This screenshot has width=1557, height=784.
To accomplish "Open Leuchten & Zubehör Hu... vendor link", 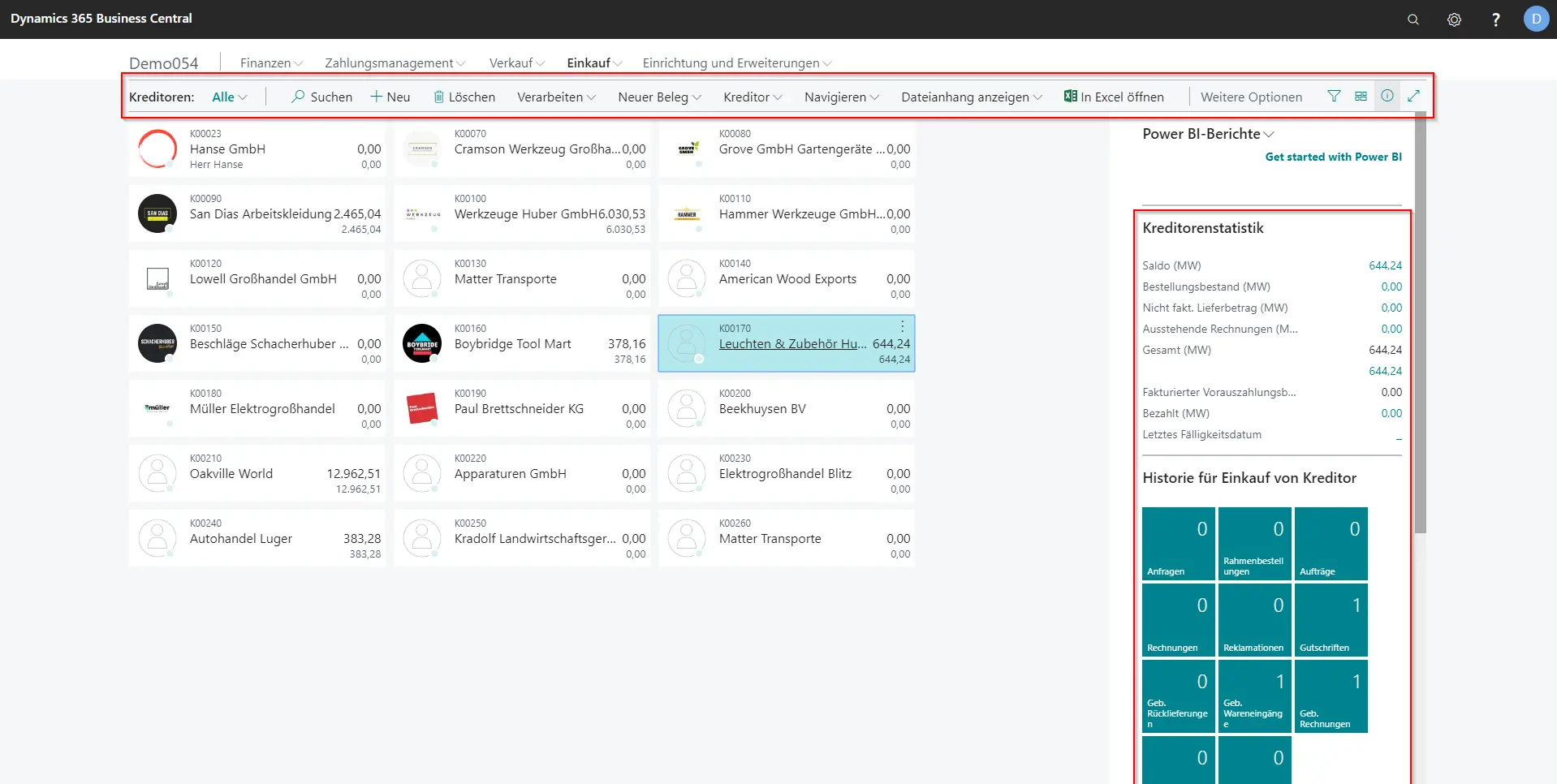I will pos(793,343).
